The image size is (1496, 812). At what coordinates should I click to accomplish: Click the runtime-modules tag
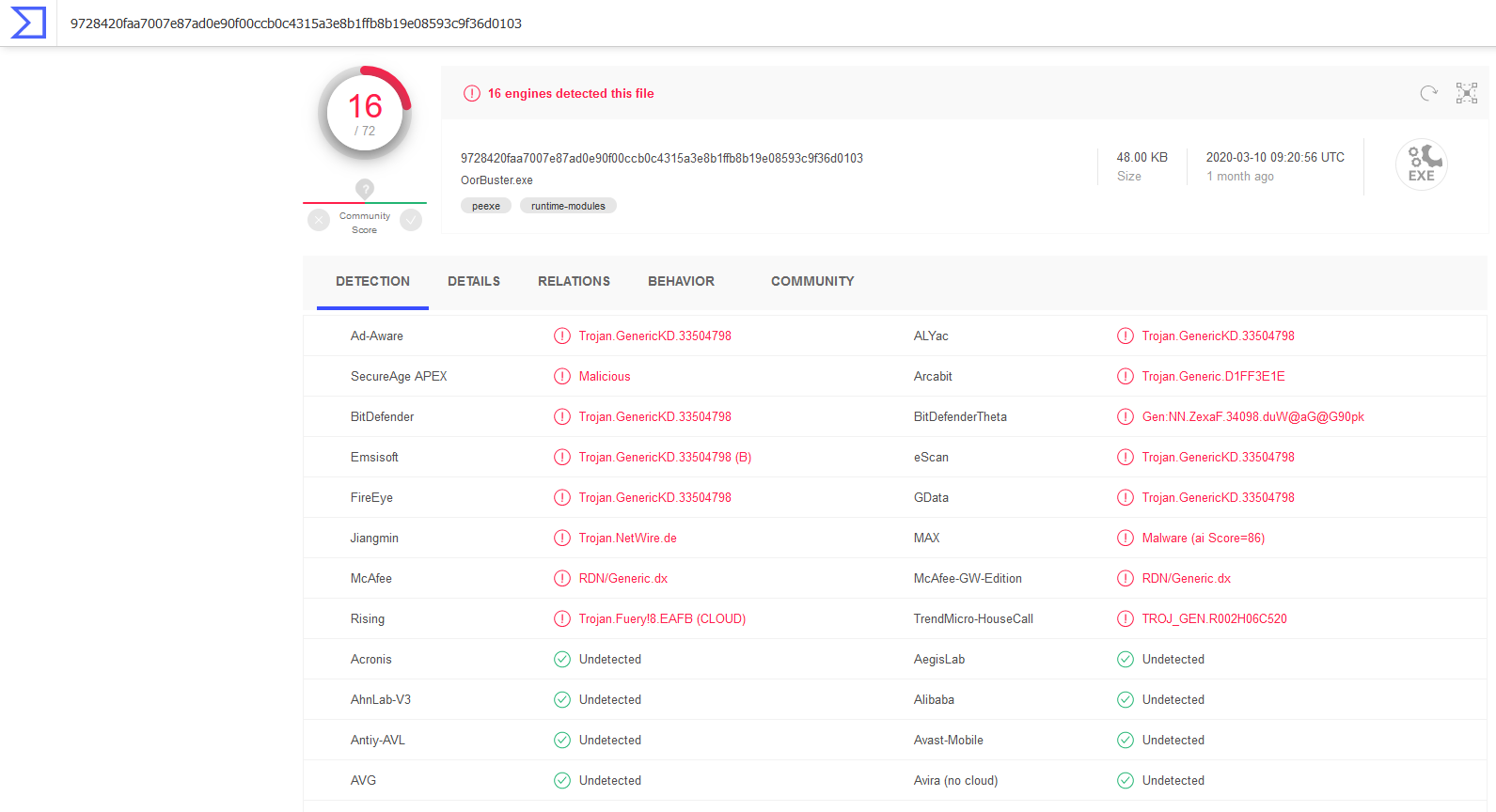568,206
